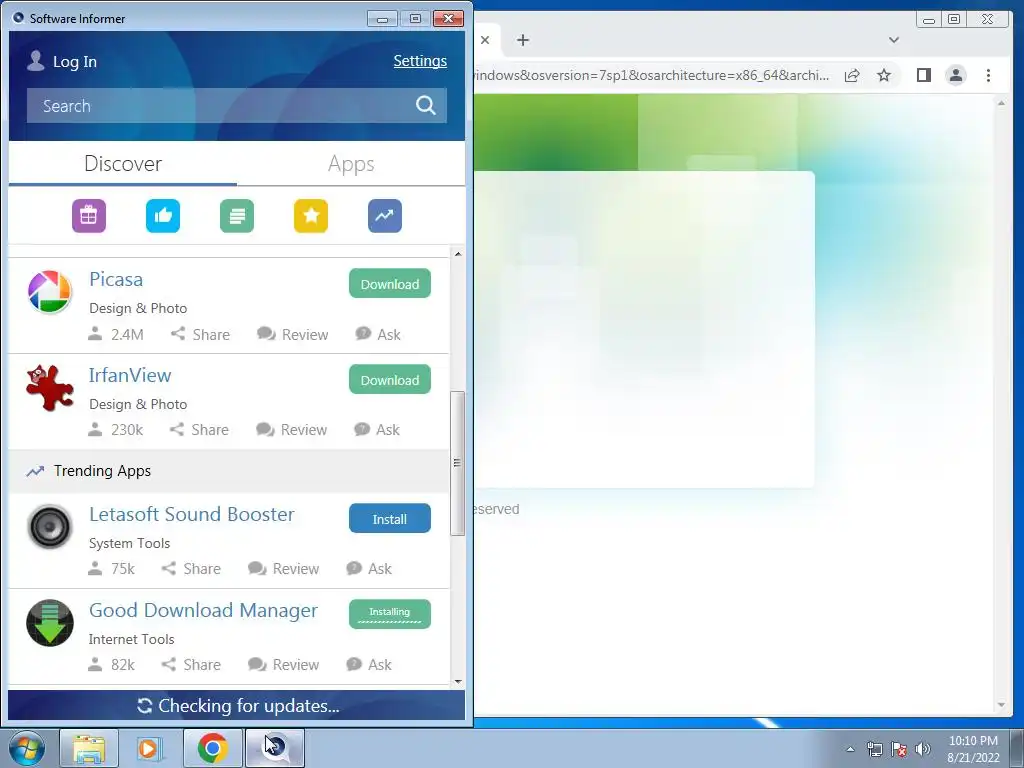Share Letasoft Sound Booster
This screenshot has height=768, width=1024.
click(191, 569)
